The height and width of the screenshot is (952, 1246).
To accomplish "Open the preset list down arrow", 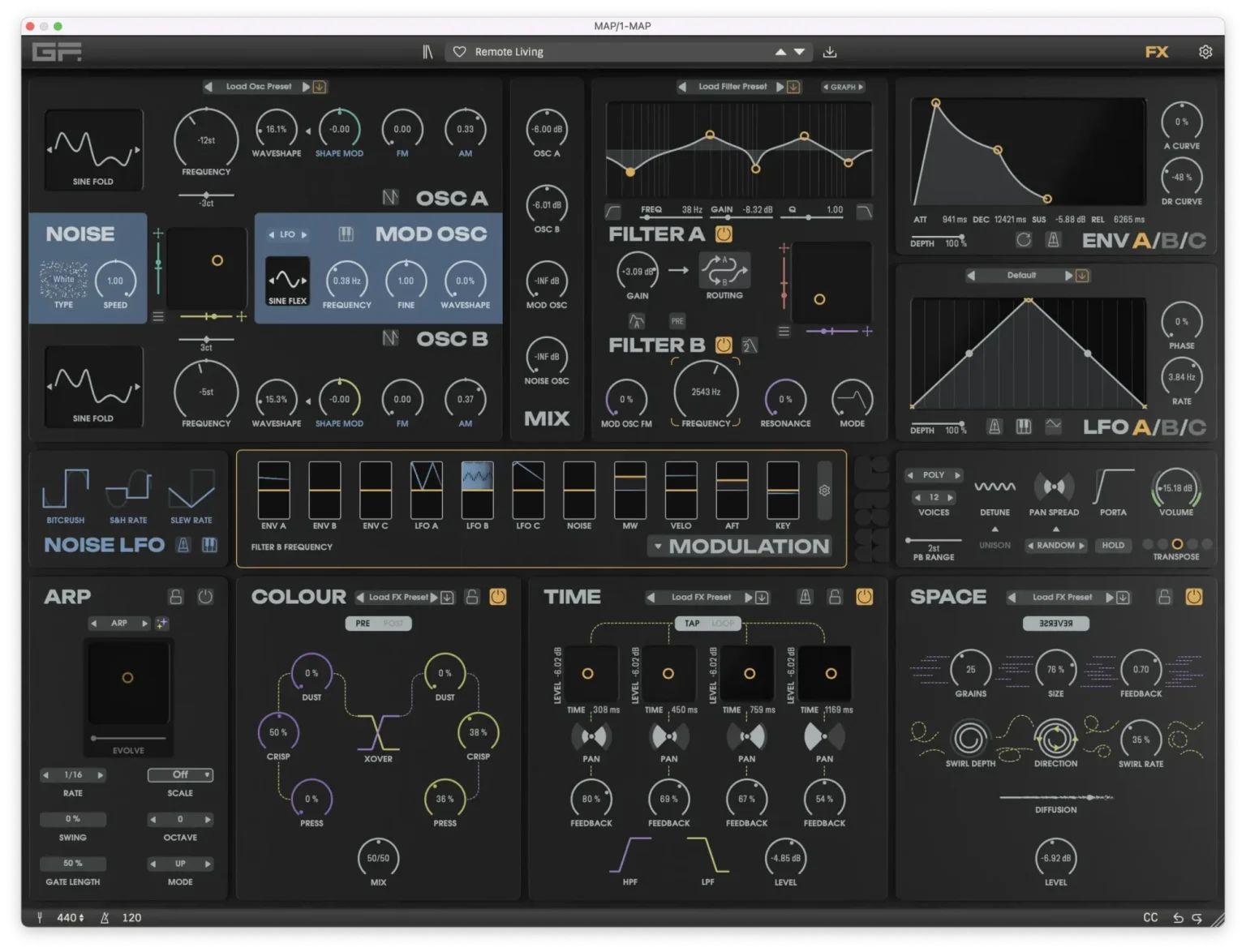I will [800, 52].
